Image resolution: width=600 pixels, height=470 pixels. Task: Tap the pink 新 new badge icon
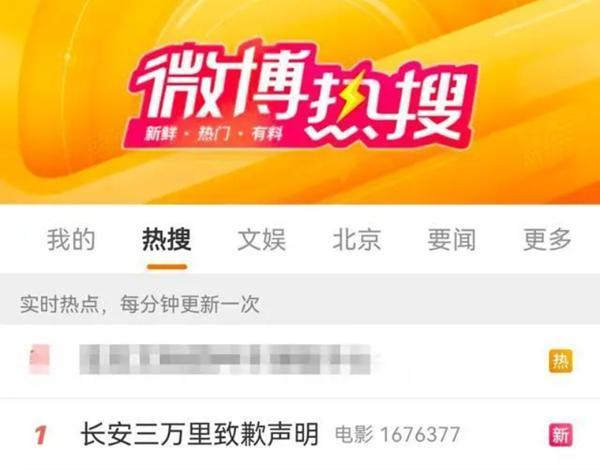point(561,435)
